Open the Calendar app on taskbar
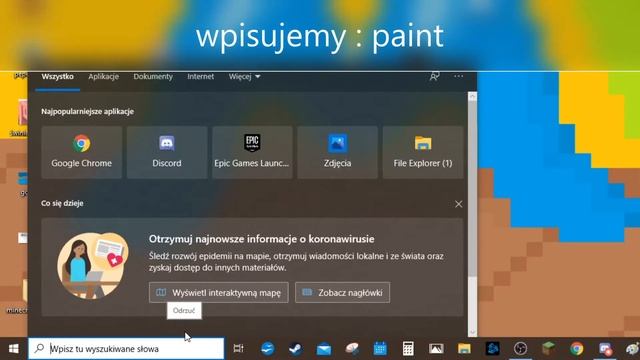The image size is (640, 360). (380, 349)
